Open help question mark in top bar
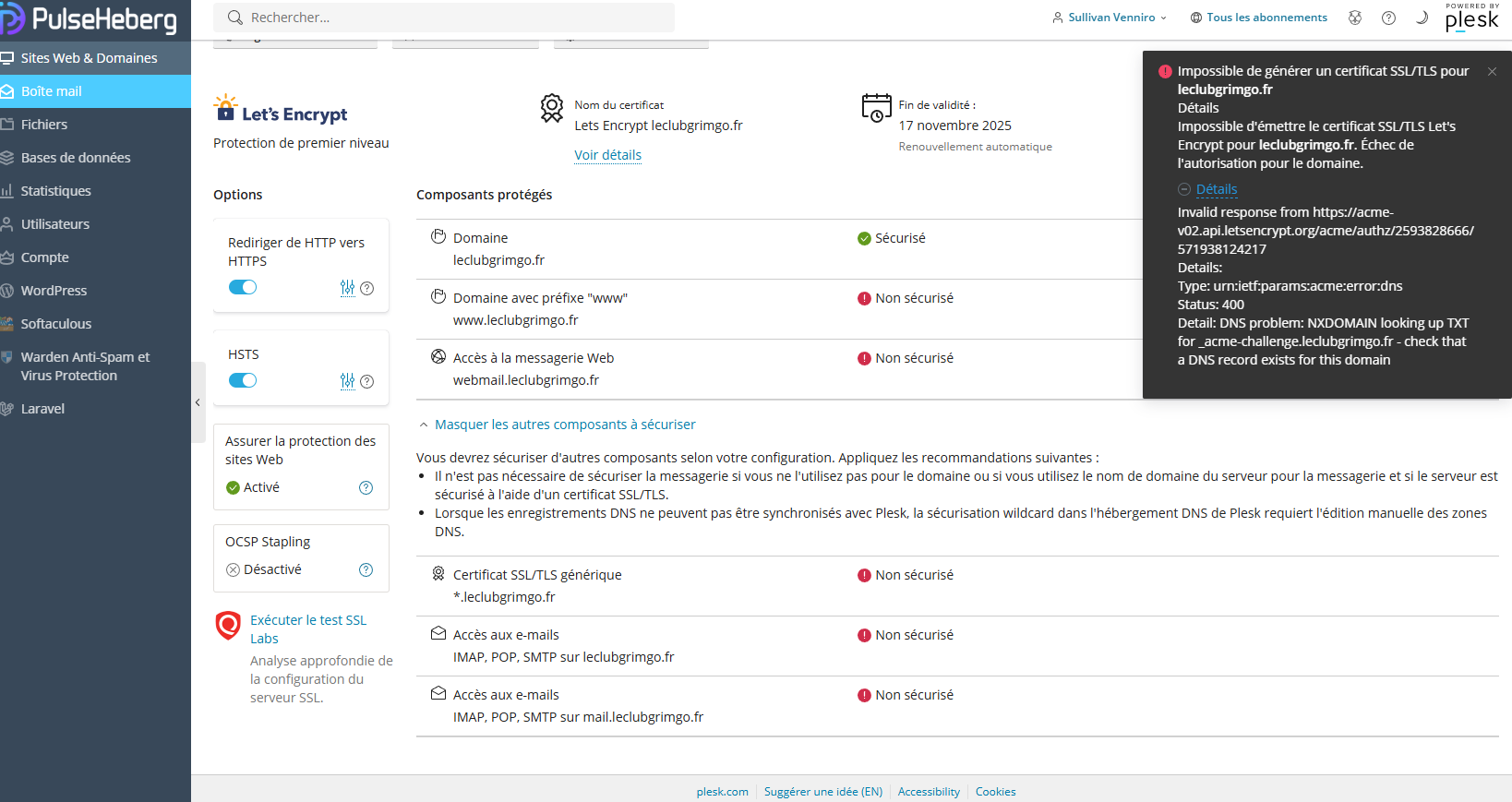Screen dimensions: 1512x802 click(x=1388, y=18)
